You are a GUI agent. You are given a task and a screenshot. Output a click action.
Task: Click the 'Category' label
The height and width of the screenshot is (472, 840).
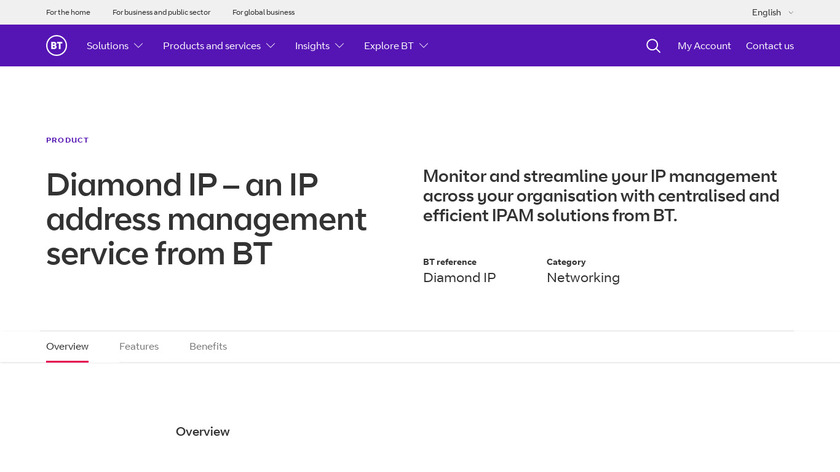(x=566, y=262)
